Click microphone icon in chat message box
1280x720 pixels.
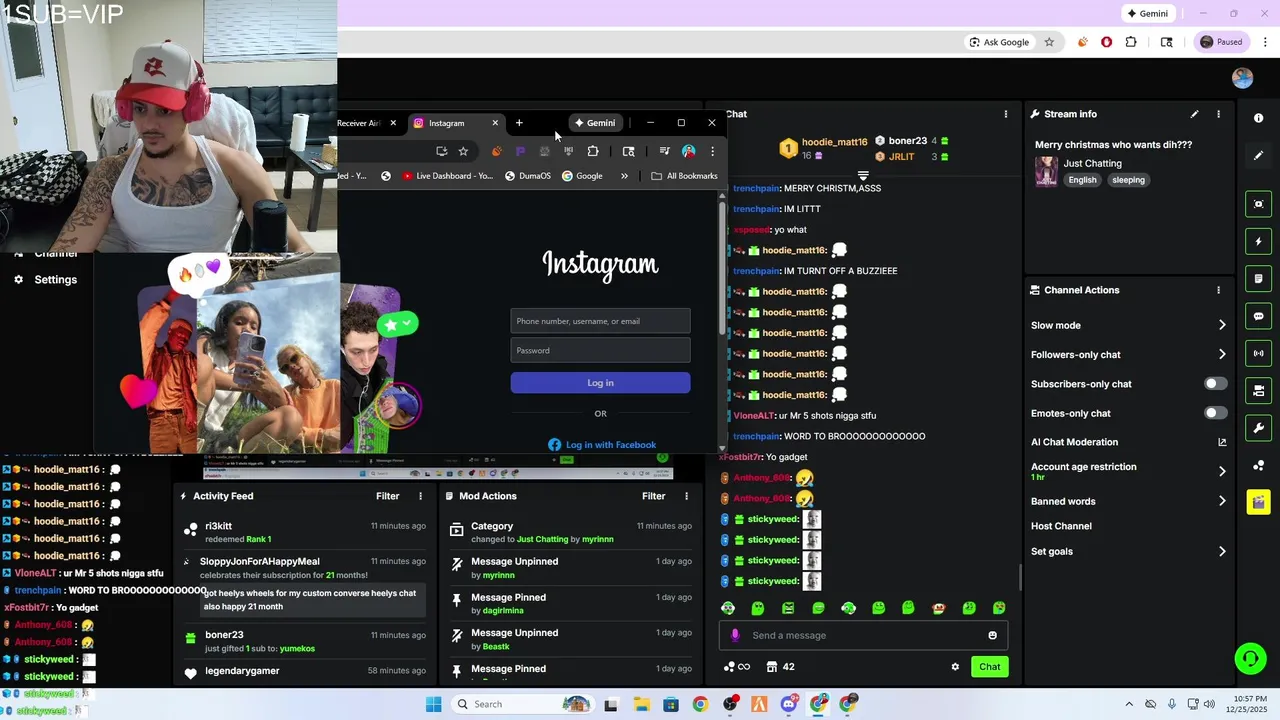(x=735, y=635)
